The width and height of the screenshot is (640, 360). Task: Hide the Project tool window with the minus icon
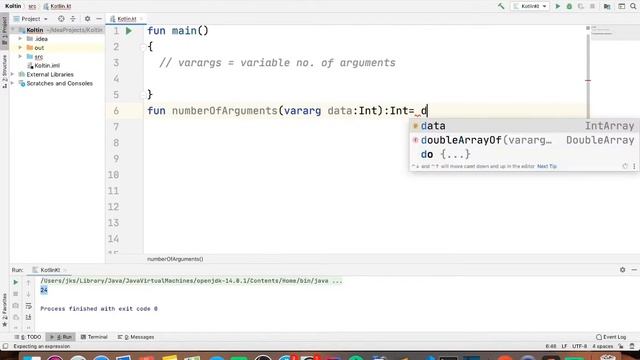point(99,19)
